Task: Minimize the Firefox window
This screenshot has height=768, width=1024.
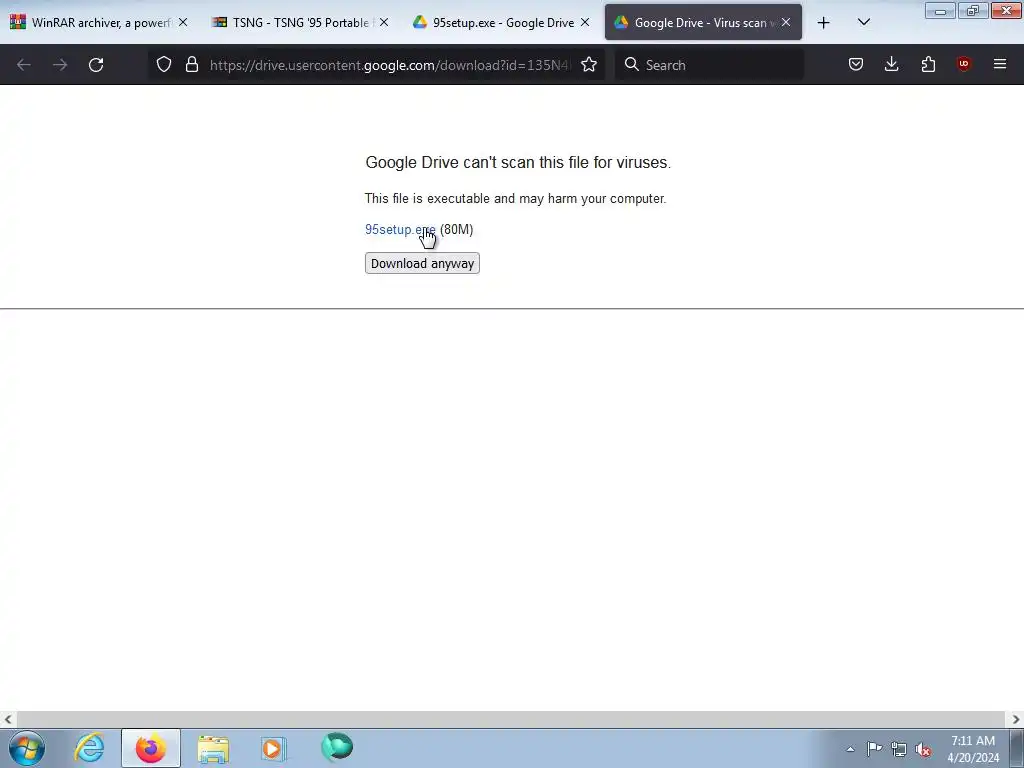Action: click(940, 11)
